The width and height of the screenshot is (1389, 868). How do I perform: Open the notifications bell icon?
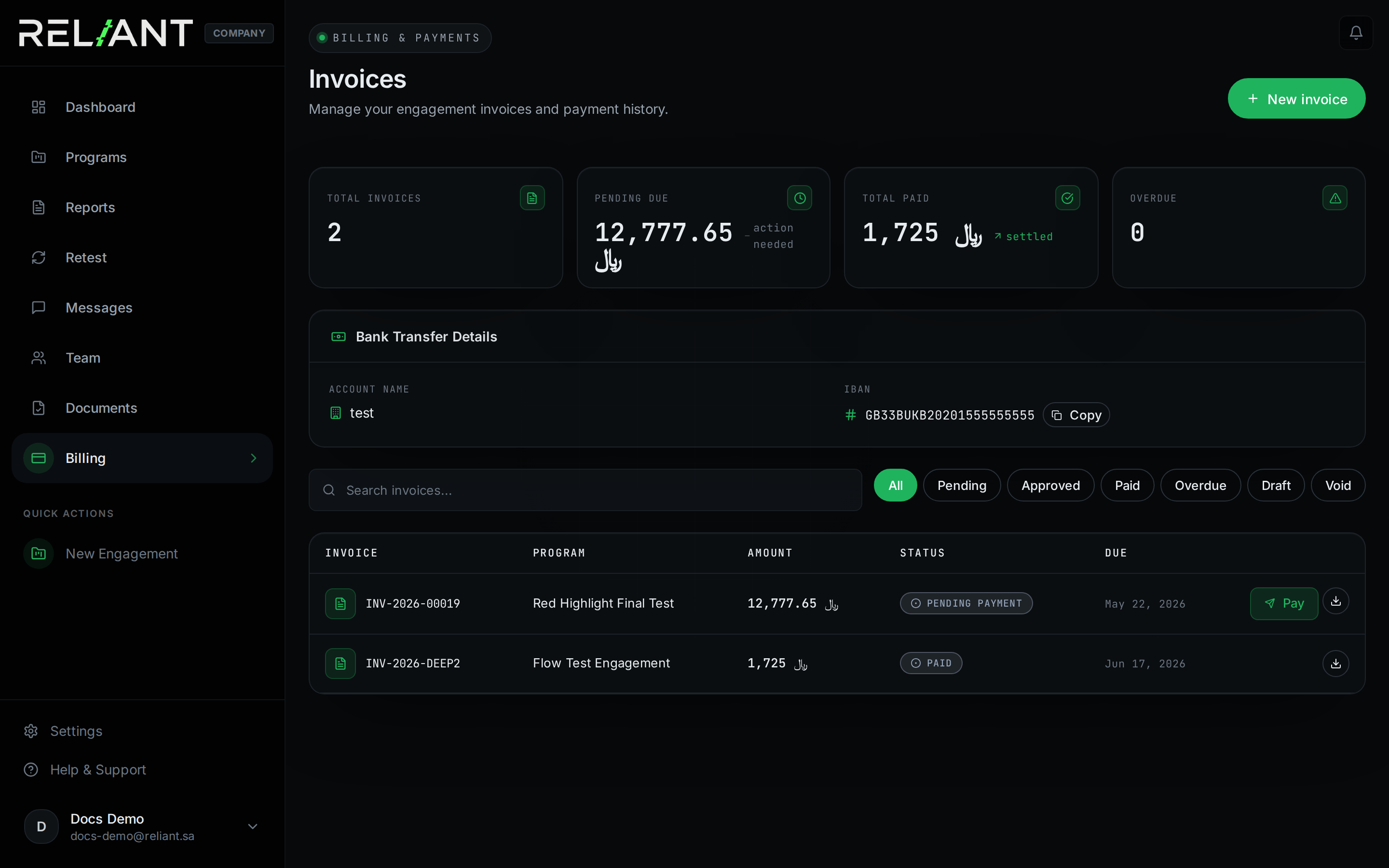pyautogui.click(x=1356, y=33)
